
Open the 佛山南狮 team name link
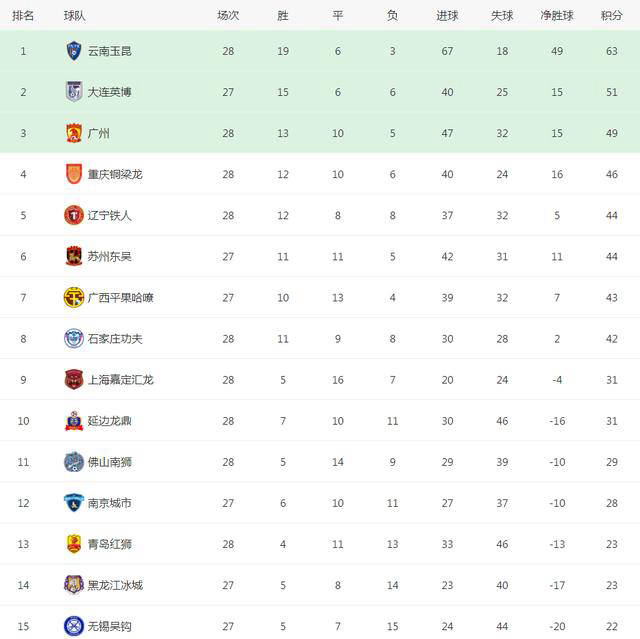pos(109,462)
